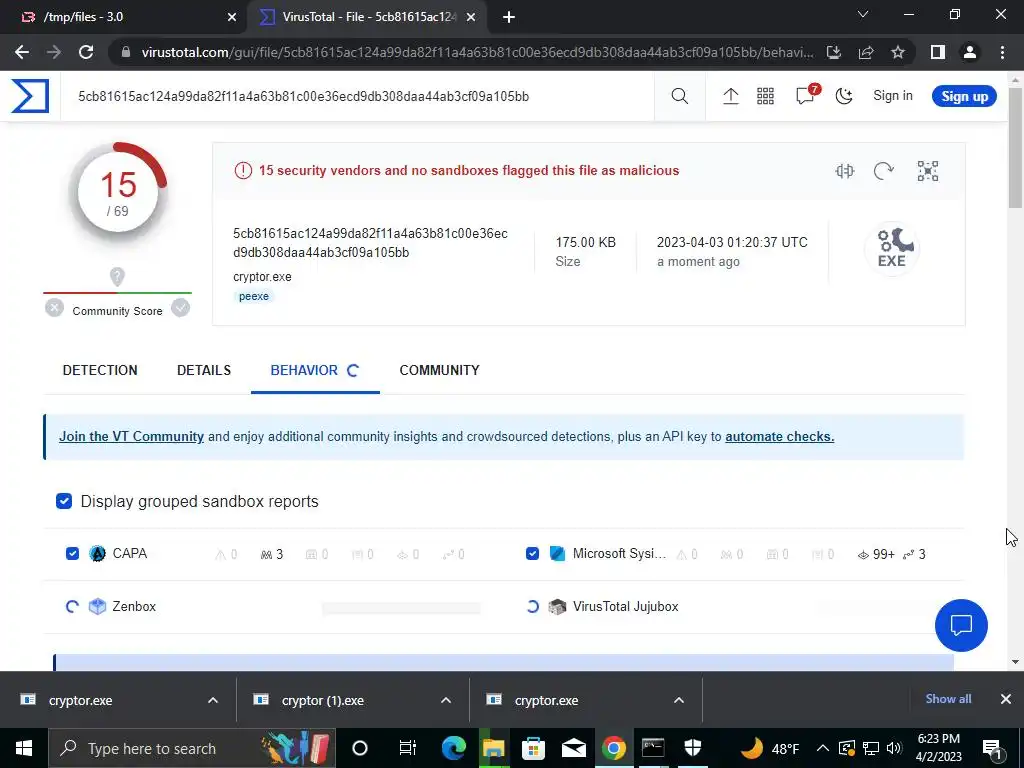This screenshot has height=768, width=1024.
Task: Switch to the /tmp/files - 3.0 browser tab
Action: tap(123, 17)
